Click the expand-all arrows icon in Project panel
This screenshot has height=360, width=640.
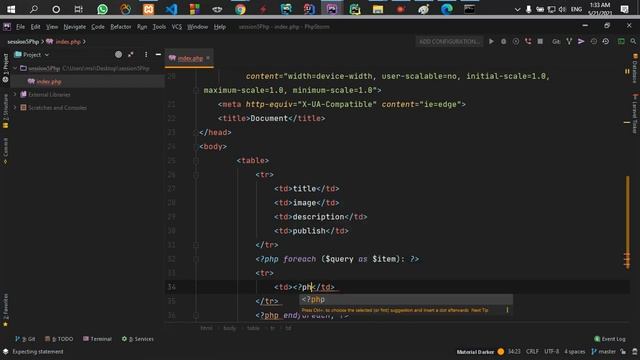(131, 54)
